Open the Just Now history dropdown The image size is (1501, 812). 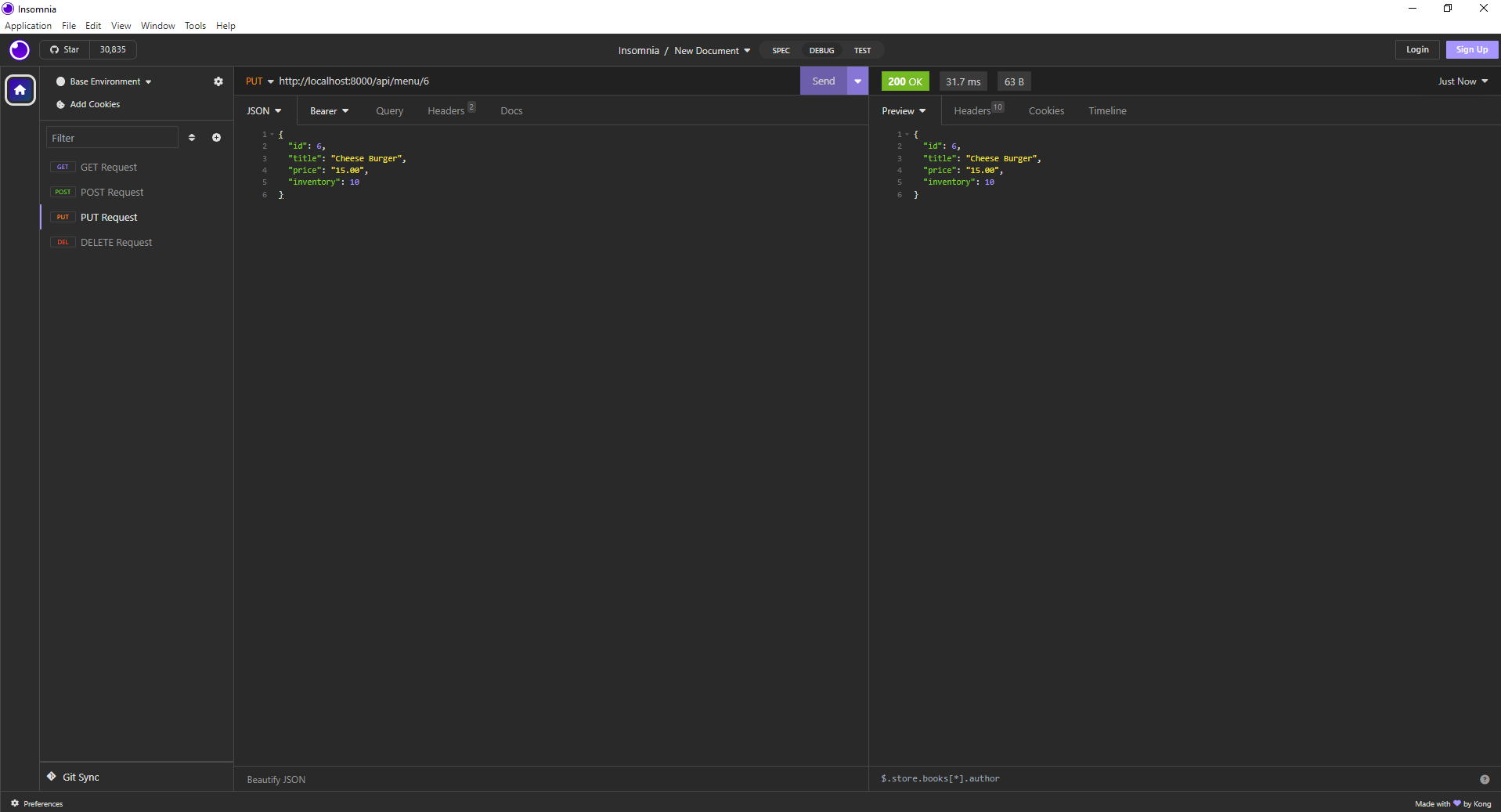[x=1463, y=81]
